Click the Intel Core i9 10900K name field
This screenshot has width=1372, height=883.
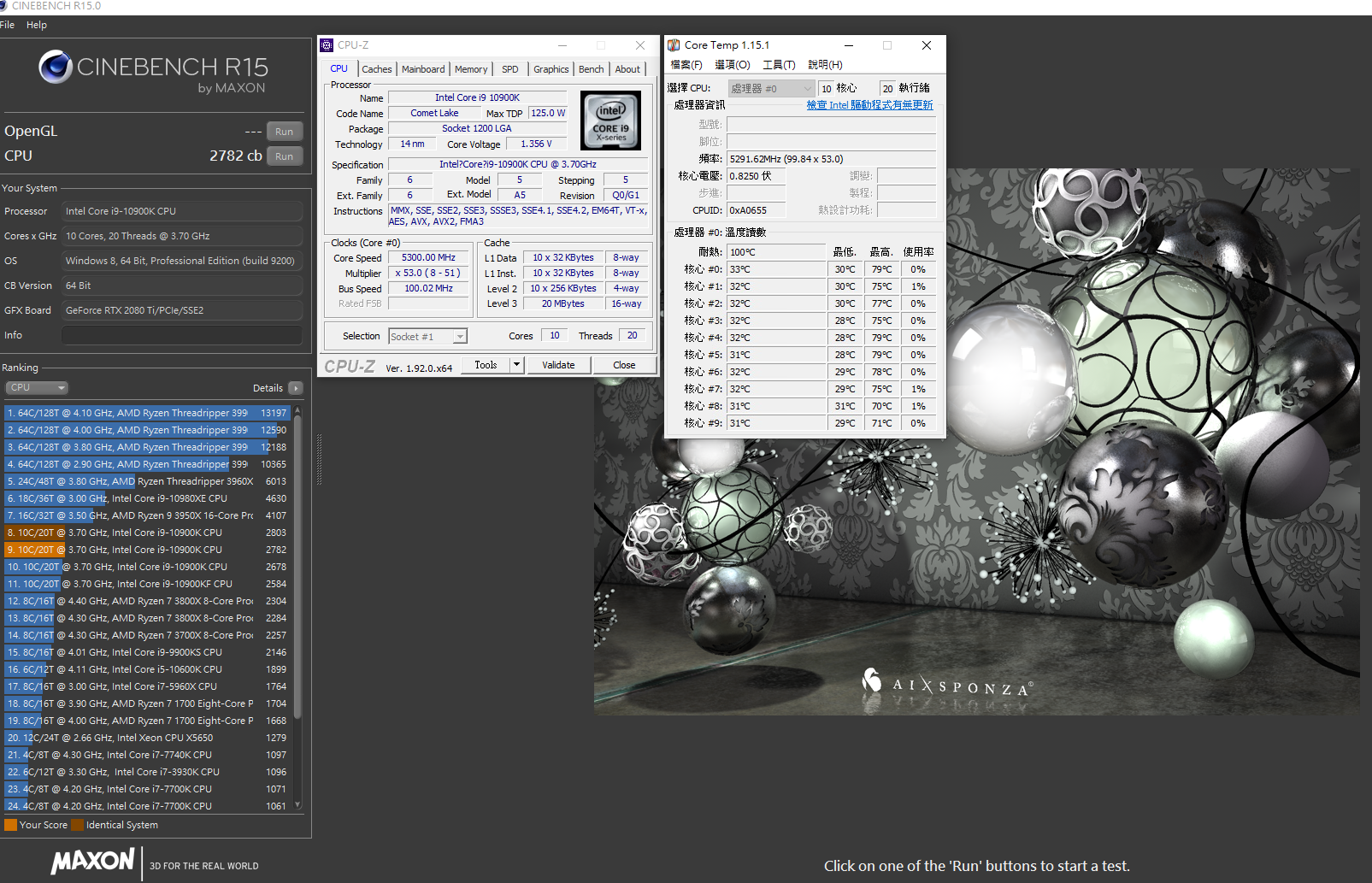pyautogui.click(x=477, y=97)
